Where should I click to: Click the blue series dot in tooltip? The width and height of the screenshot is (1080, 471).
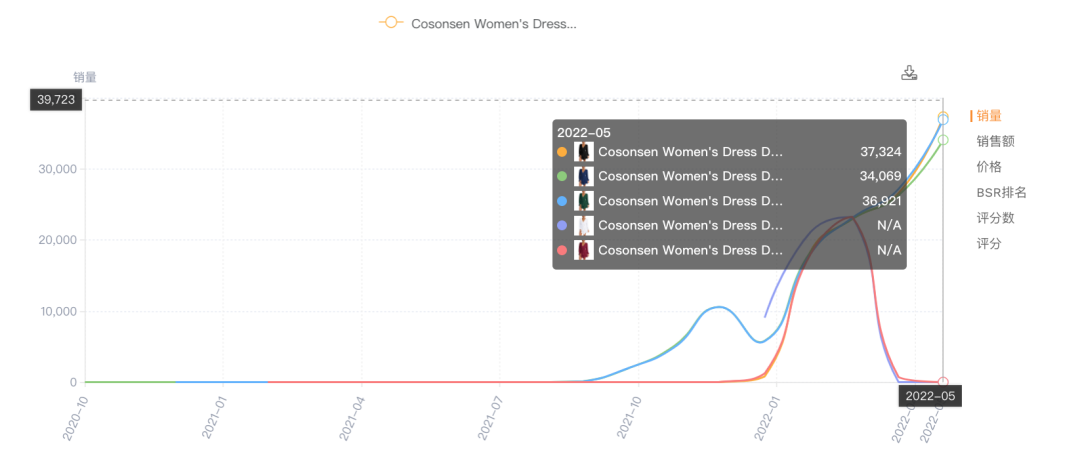(x=562, y=201)
